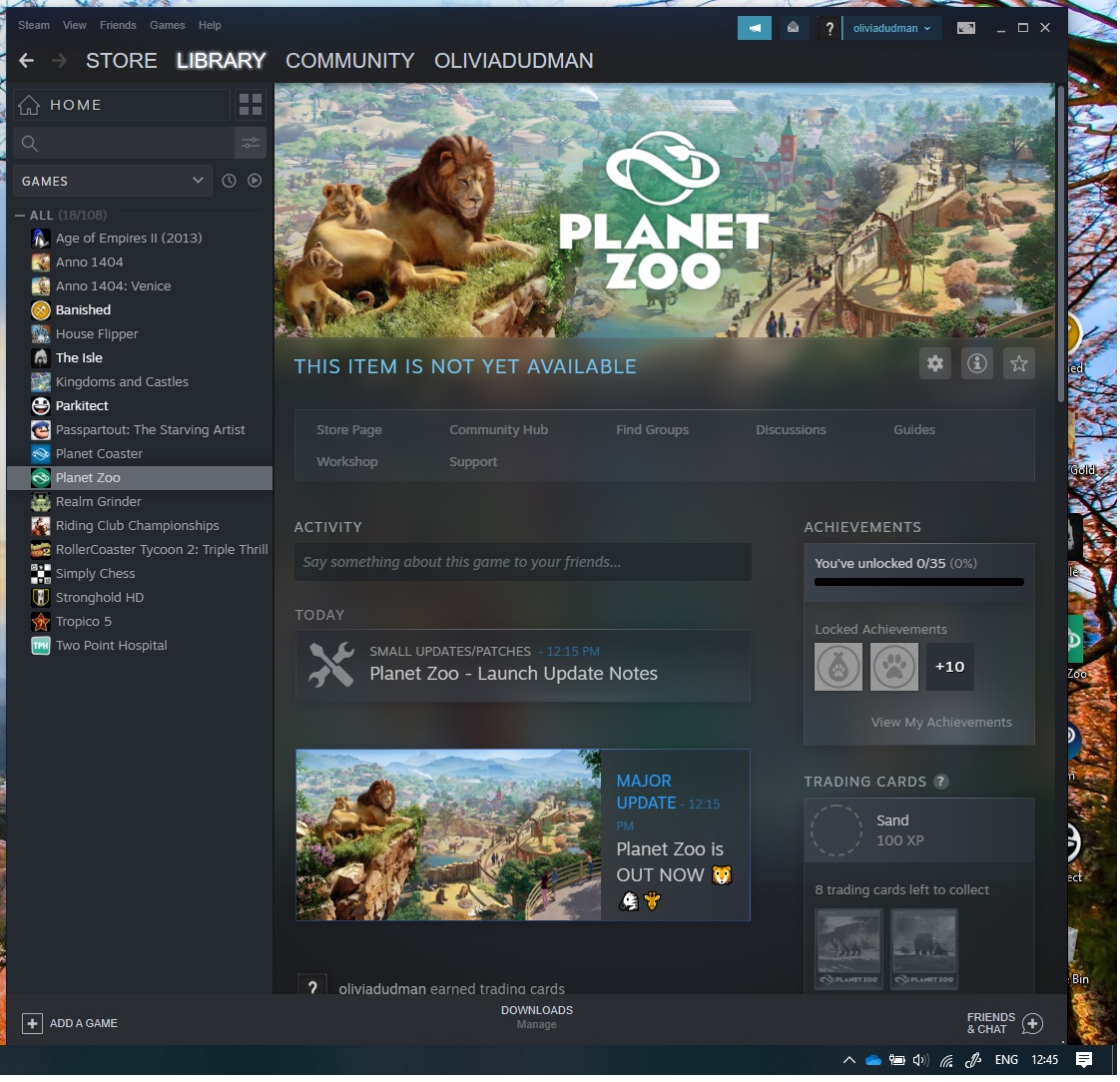Show hidden system tray icons chevron
This screenshot has width=1120, height=1082.
(x=848, y=1060)
